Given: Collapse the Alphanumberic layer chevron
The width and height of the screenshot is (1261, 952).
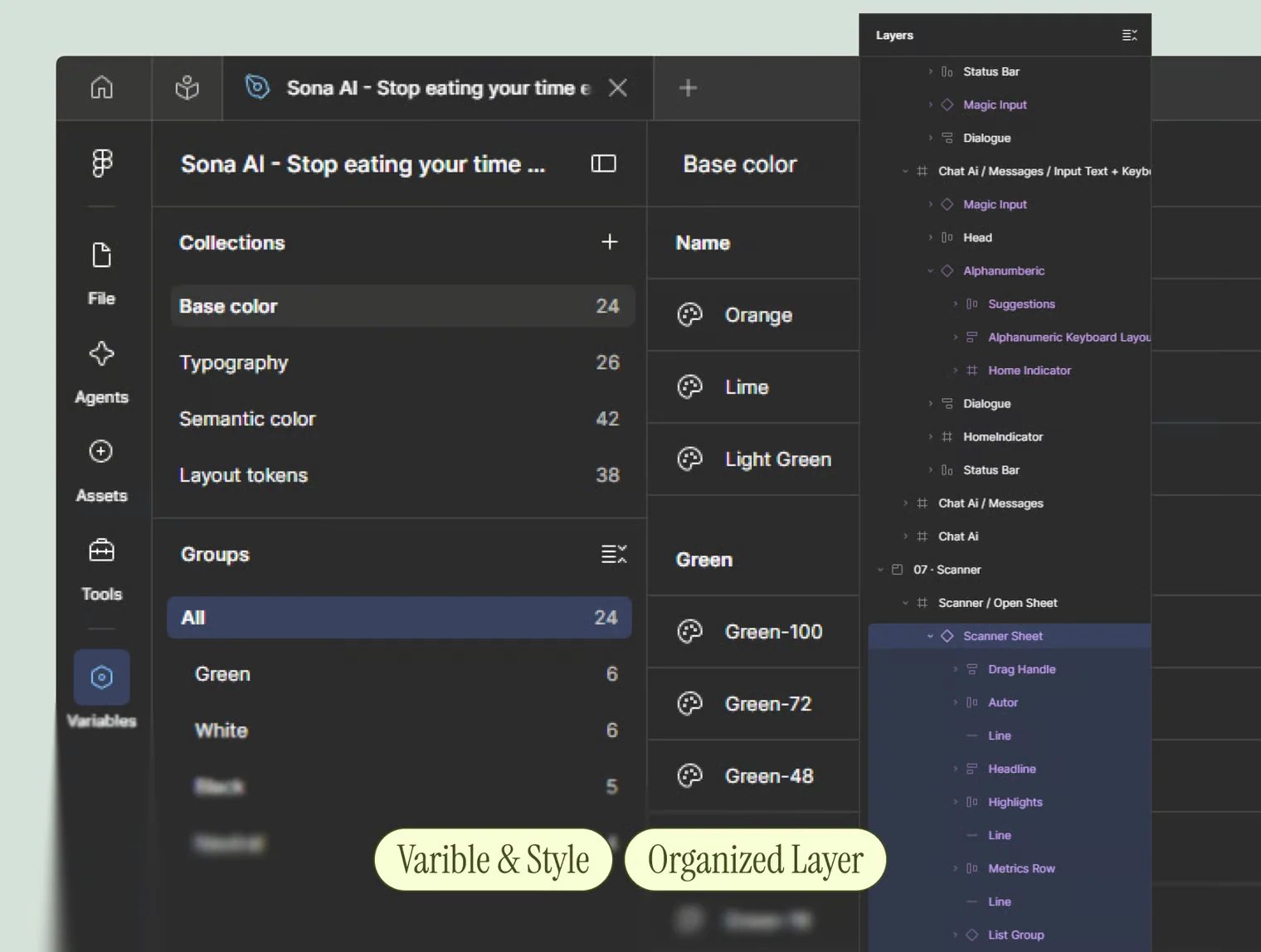Looking at the screenshot, I should [x=930, y=271].
